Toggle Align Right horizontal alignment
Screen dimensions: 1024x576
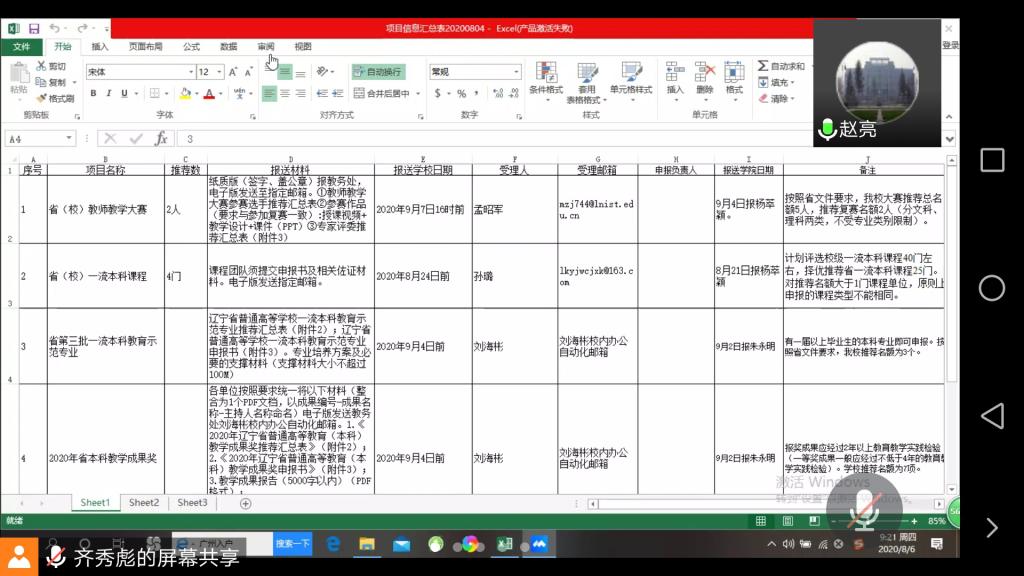300,93
